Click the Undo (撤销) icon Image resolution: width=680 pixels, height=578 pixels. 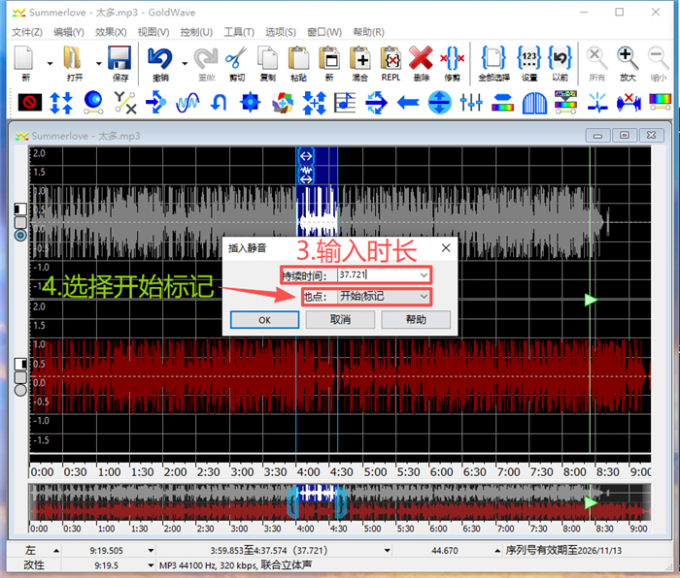pos(160,61)
